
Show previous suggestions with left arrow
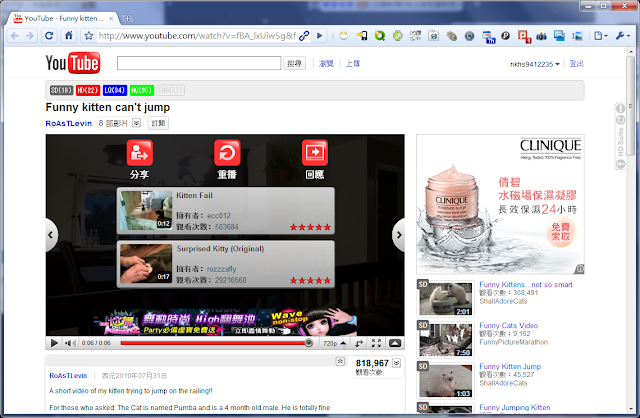[x=51, y=235]
